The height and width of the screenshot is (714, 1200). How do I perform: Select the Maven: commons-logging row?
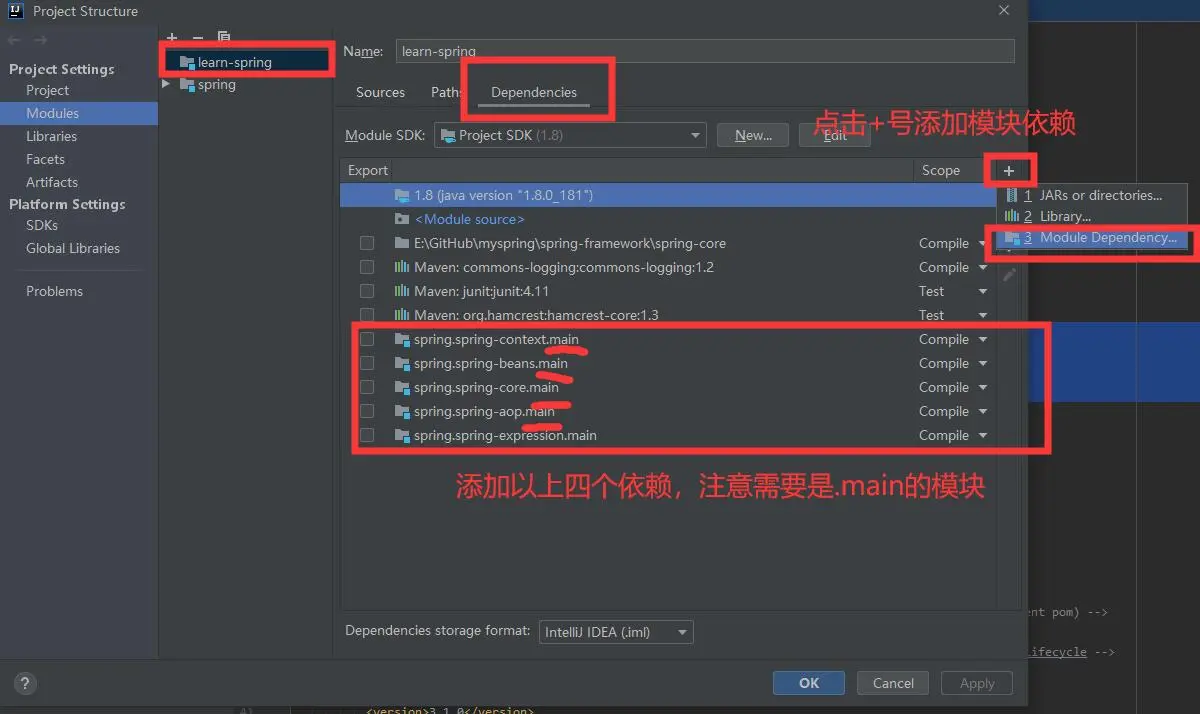pos(667,267)
